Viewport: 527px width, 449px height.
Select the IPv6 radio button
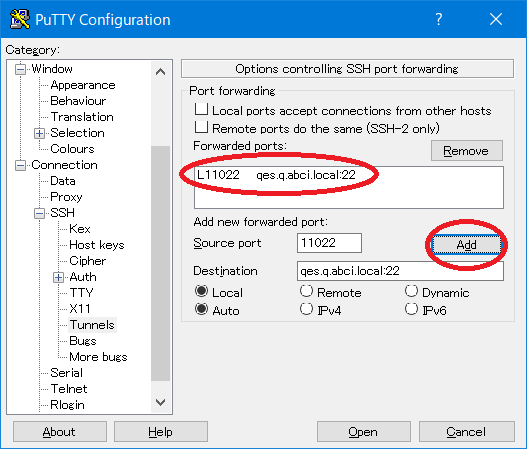(411, 309)
